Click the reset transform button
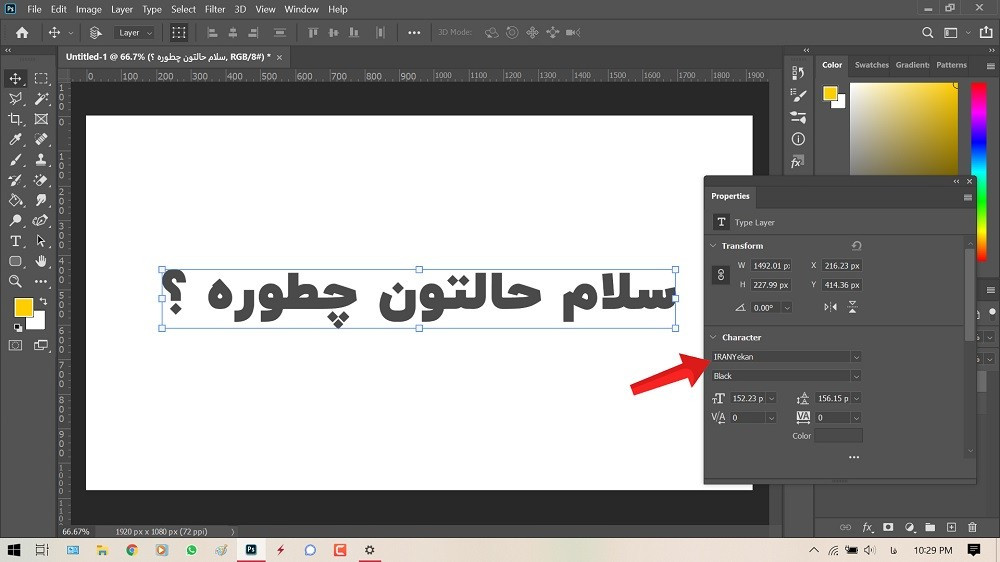 (857, 246)
